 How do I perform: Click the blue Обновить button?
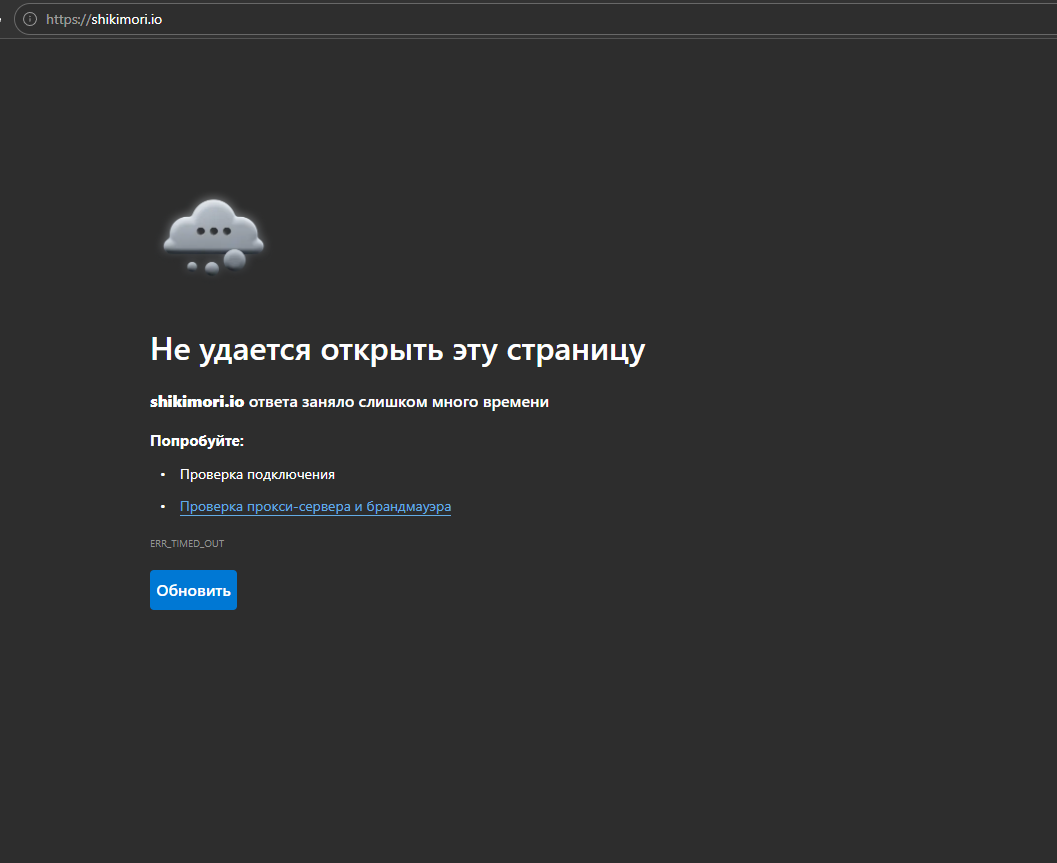(193, 590)
